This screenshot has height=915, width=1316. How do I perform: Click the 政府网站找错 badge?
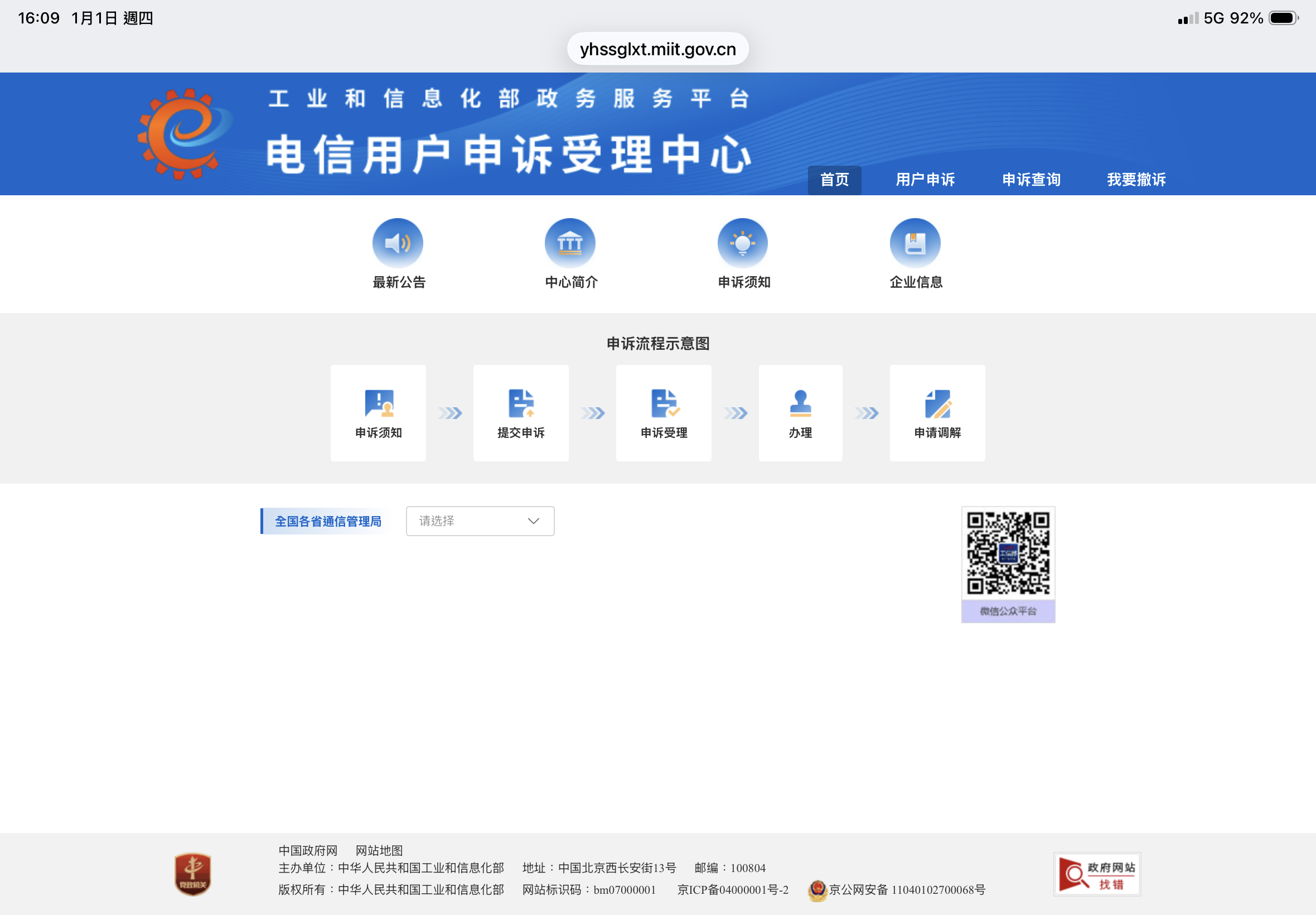tap(1096, 875)
